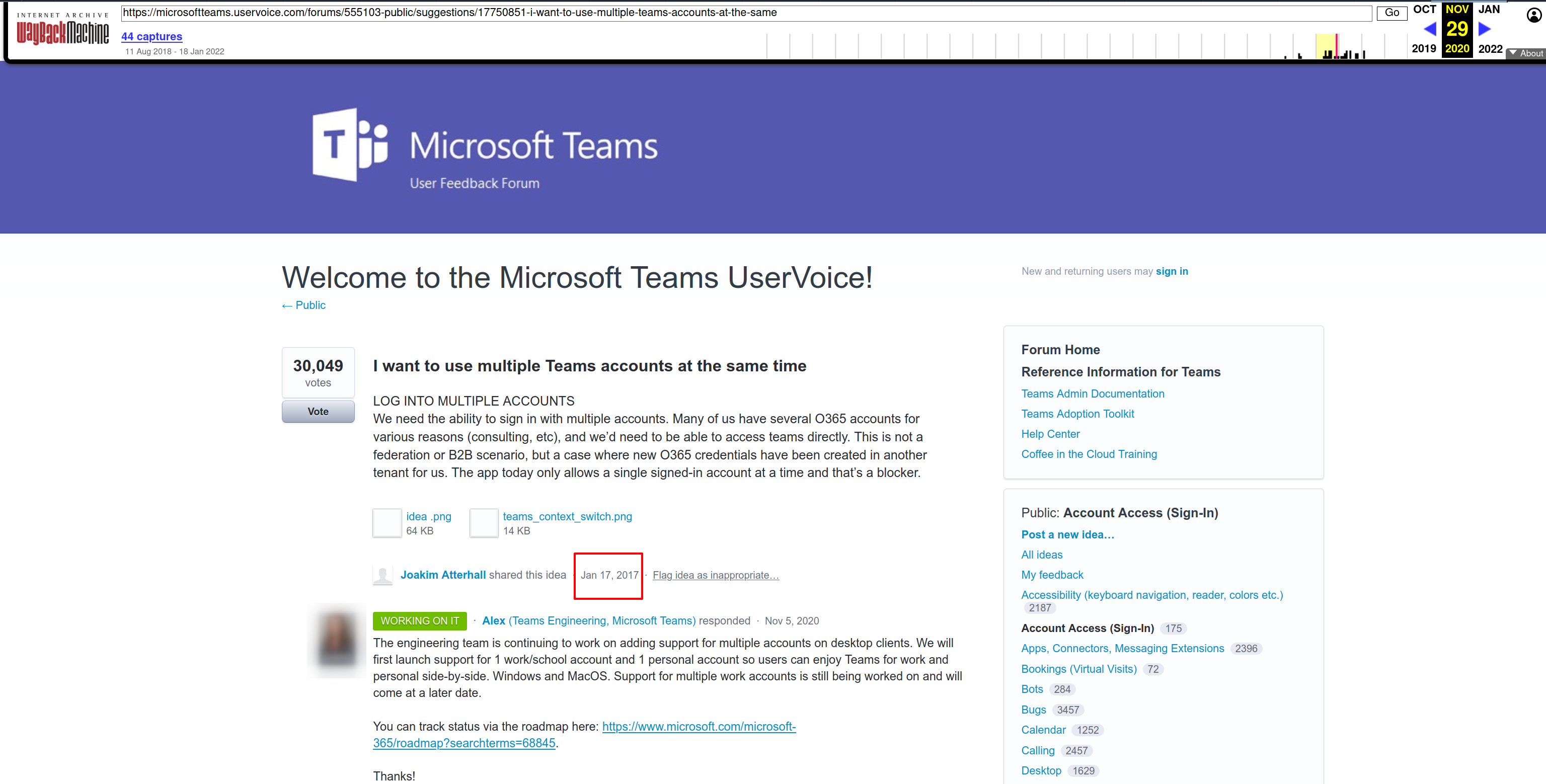Open Coffee in the Cloud Training link
Screen dimensions: 1546x784
1089,454
